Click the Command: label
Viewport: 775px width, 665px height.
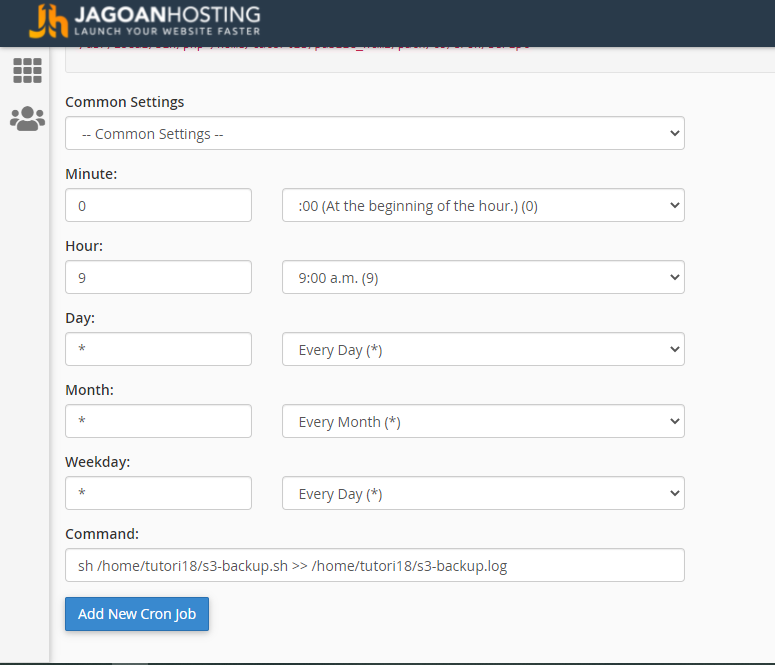pyautogui.click(x=102, y=534)
